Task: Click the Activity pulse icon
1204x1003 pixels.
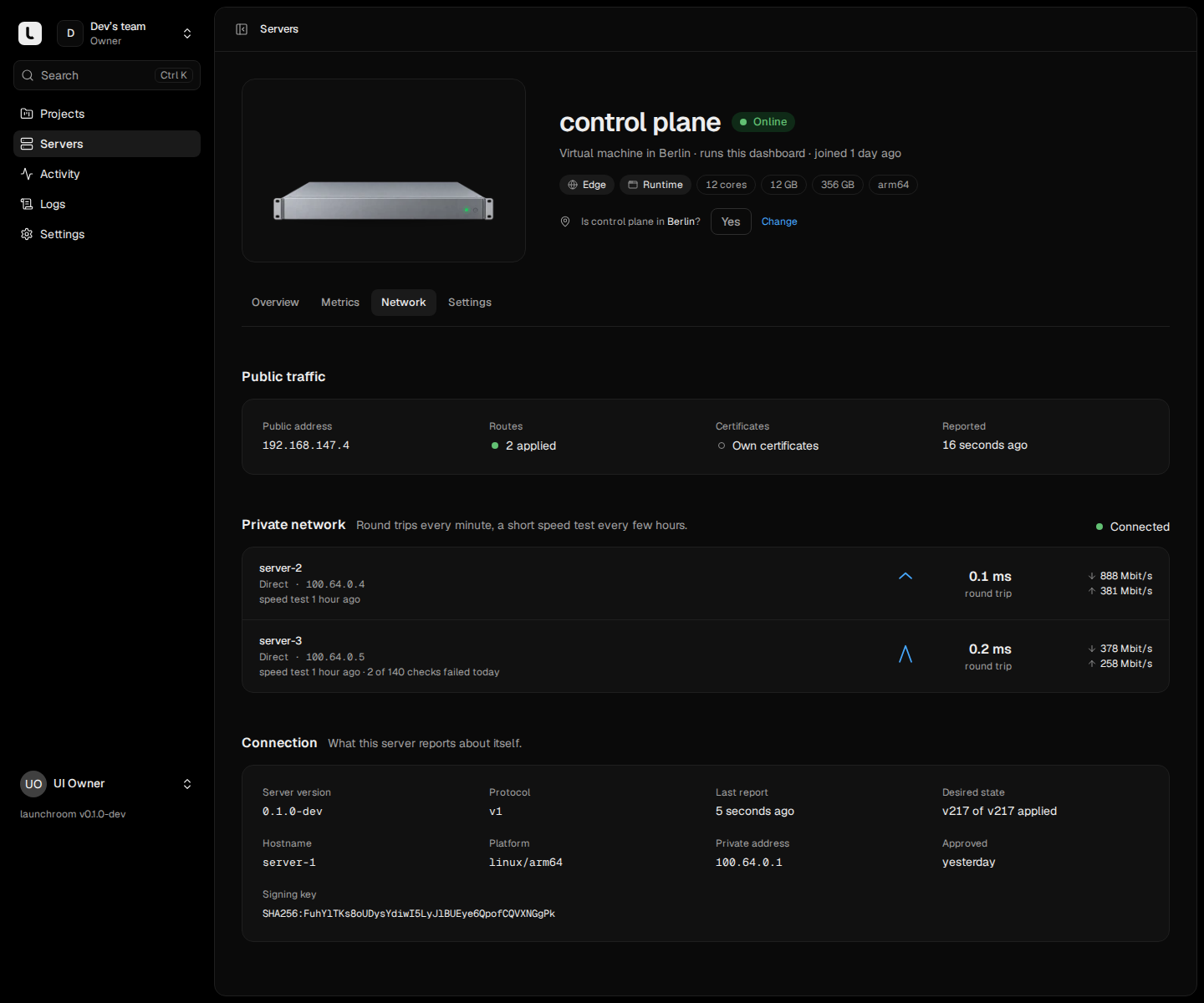Action: coord(27,174)
